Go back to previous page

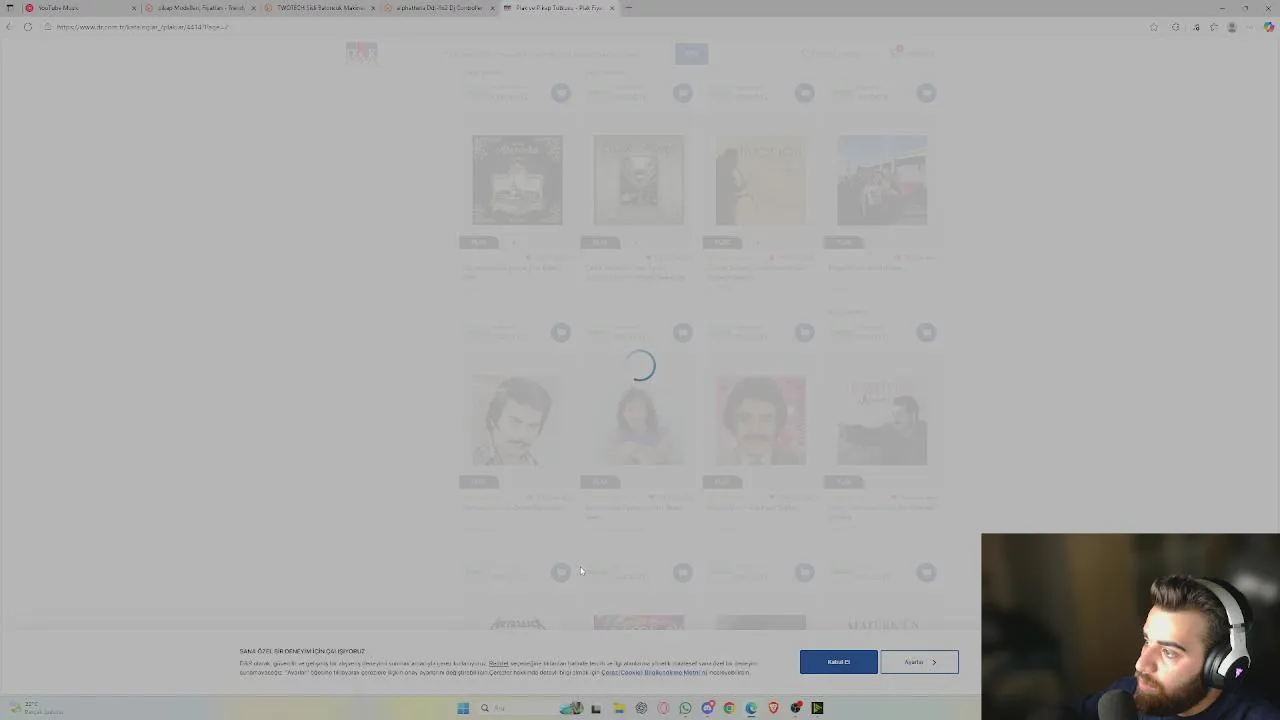click(x=10, y=27)
